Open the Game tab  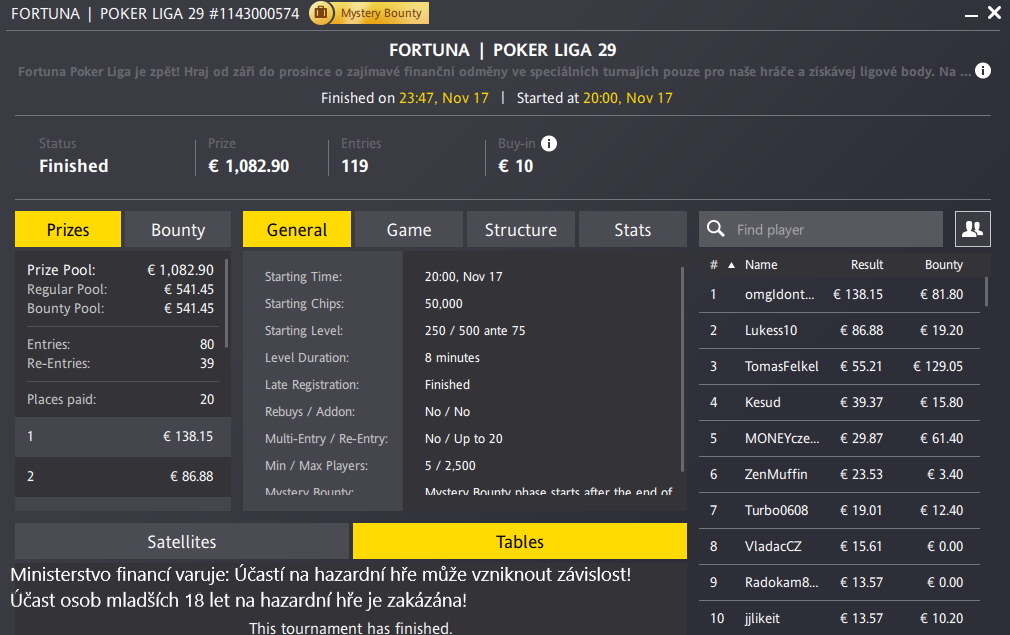point(409,229)
